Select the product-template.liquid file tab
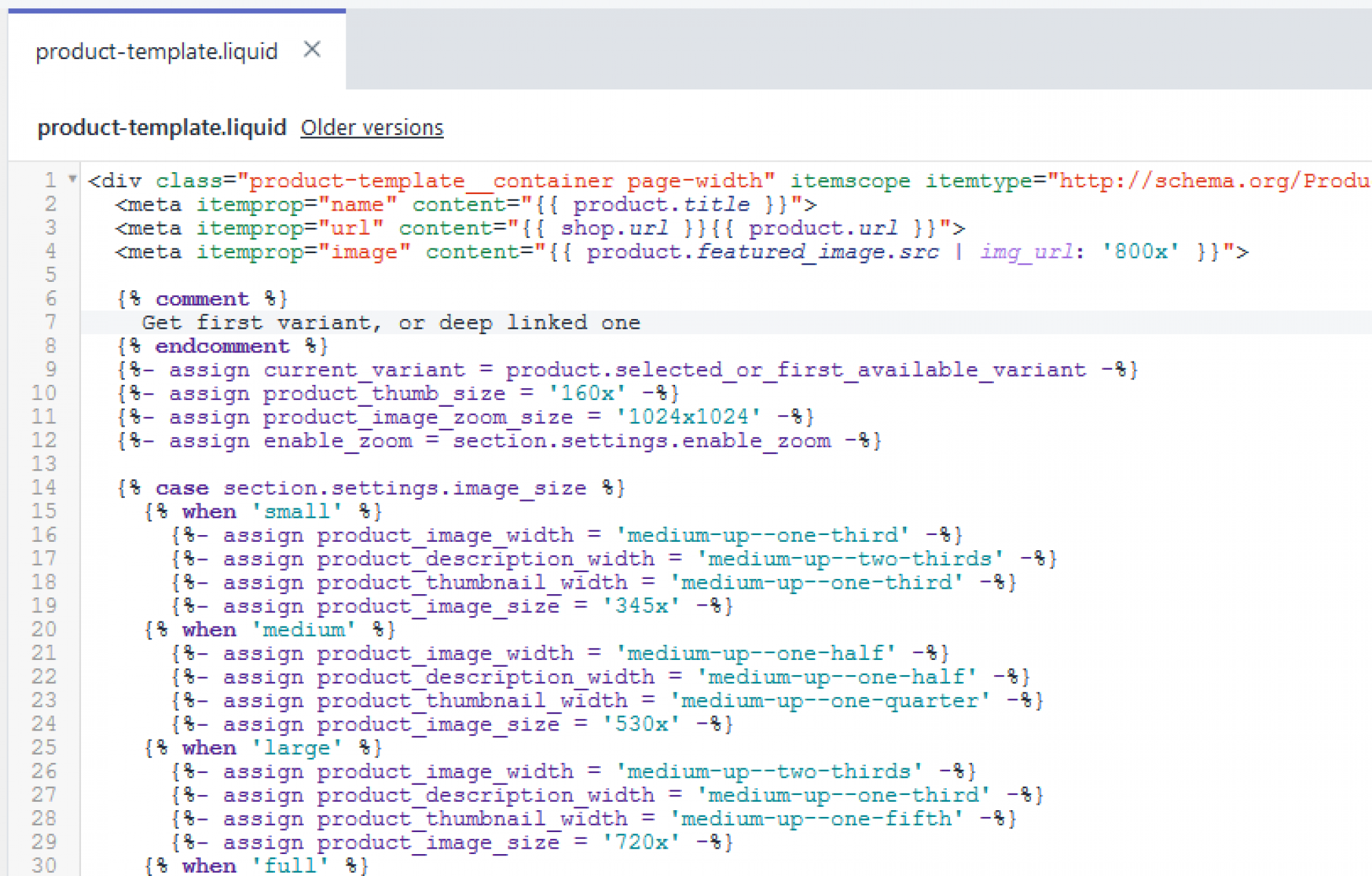Image resolution: width=1372 pixels, height=876 pixels. tap(156, 51)
